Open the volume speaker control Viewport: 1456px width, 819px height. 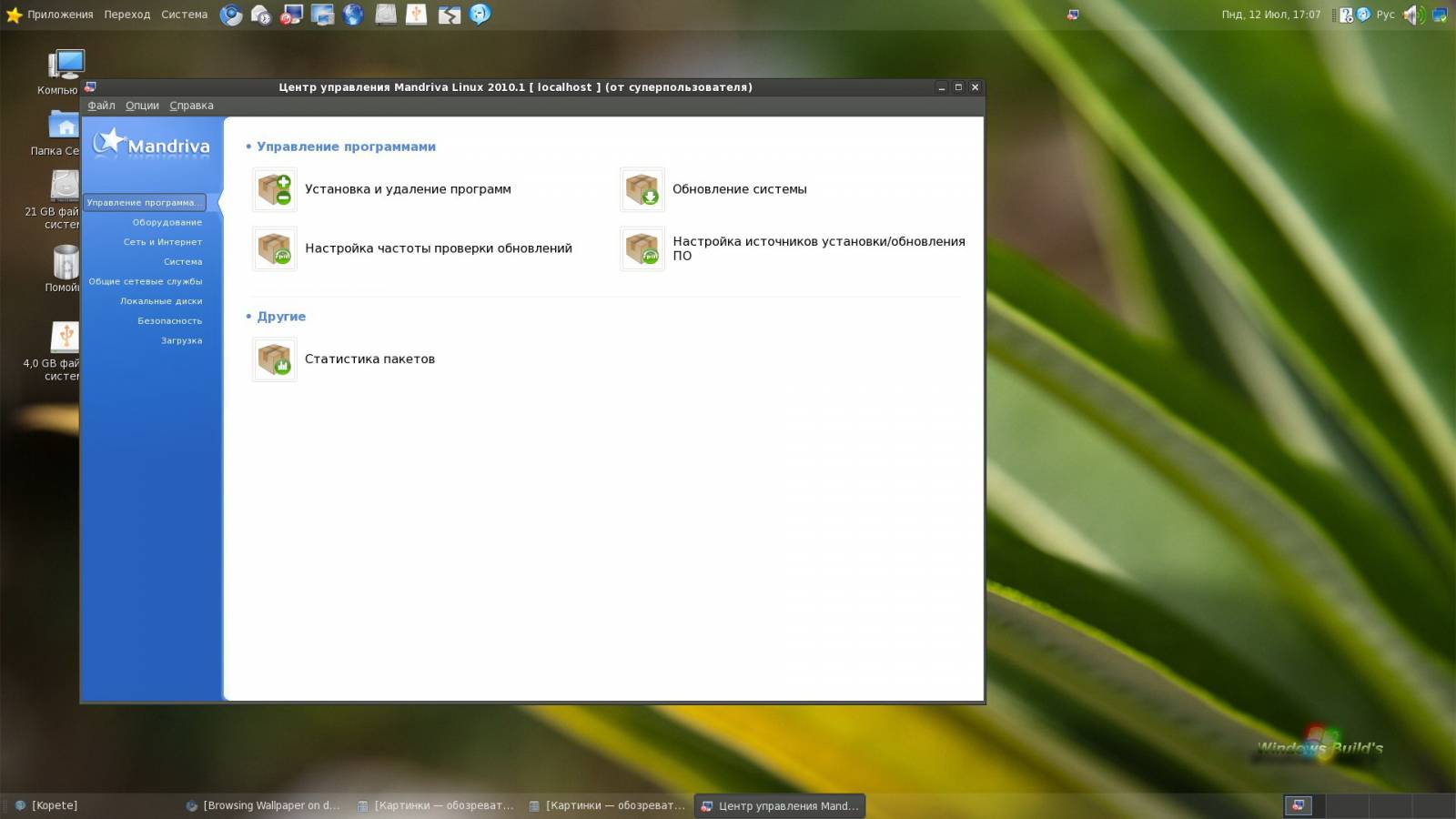(1413, 15)
